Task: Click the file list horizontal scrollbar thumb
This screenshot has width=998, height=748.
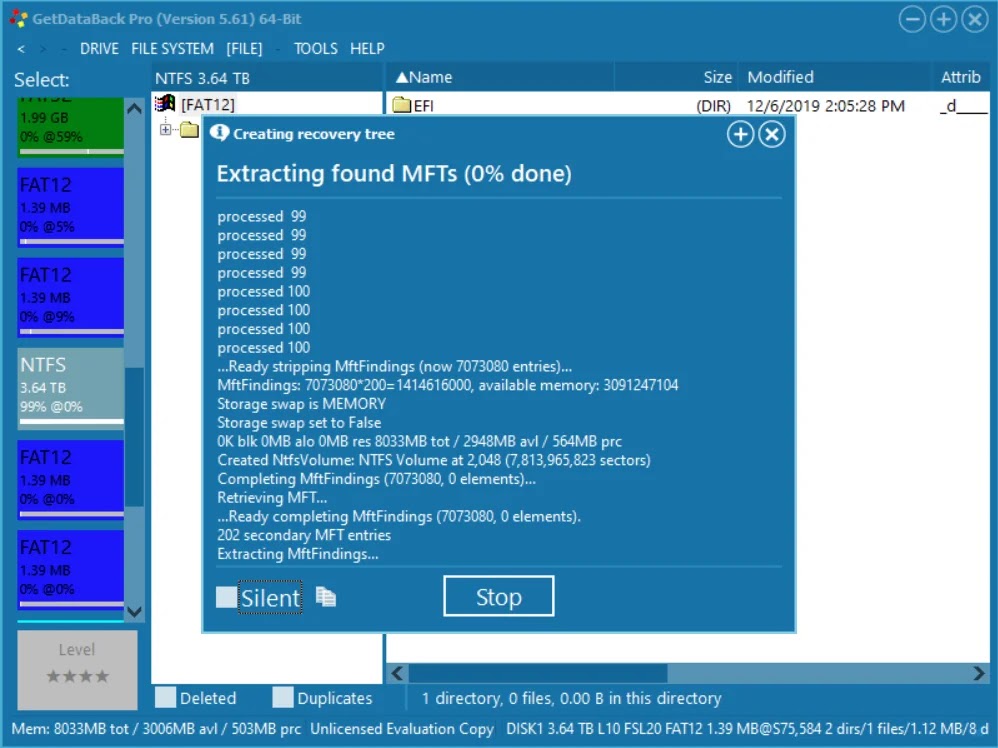Action: tap(538, 674)
